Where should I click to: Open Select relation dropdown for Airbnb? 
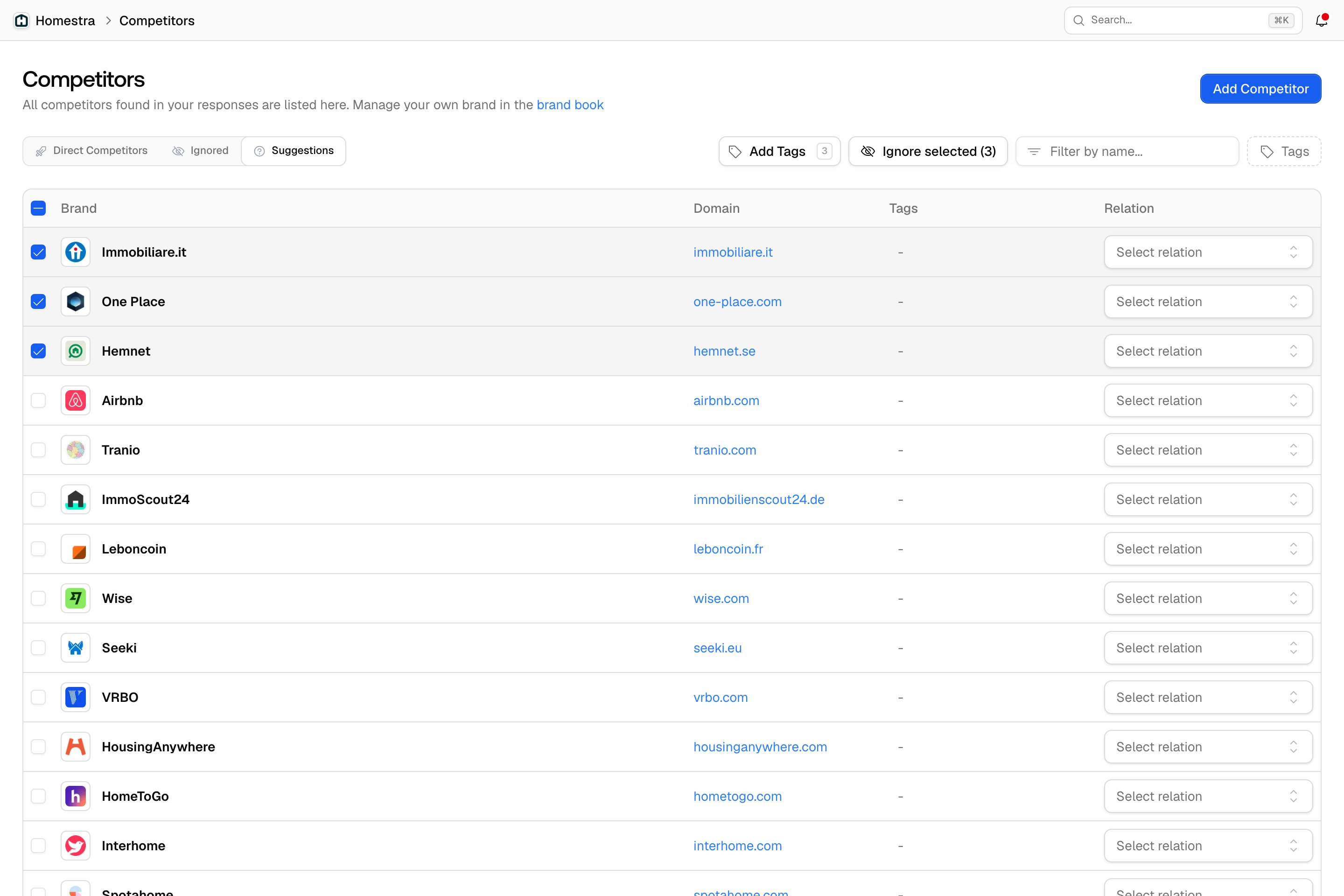pos(1208,400)
